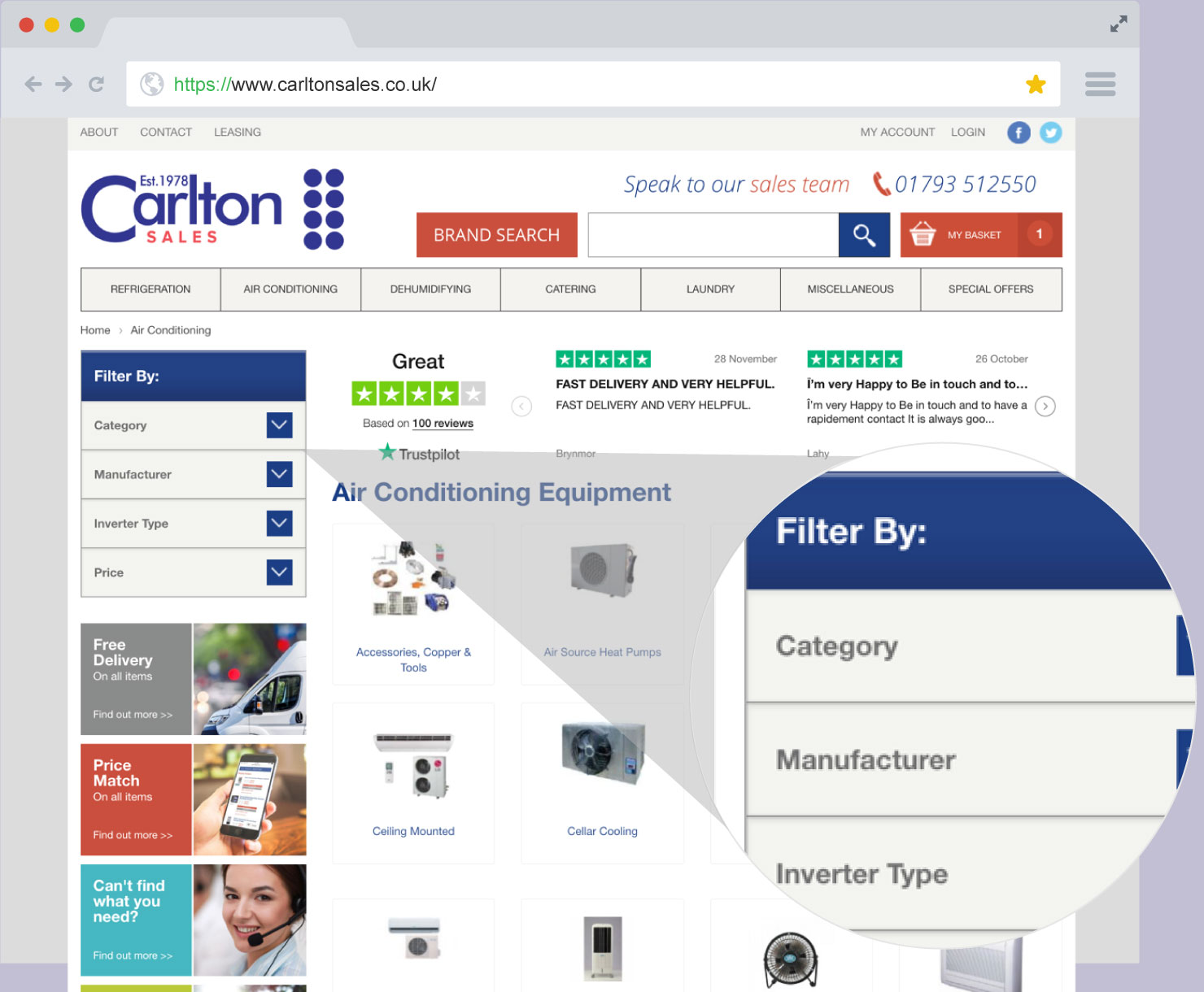Click the Trustpilot logo
The height and width of the screenshot is (992, 1204).
[420, 453]
